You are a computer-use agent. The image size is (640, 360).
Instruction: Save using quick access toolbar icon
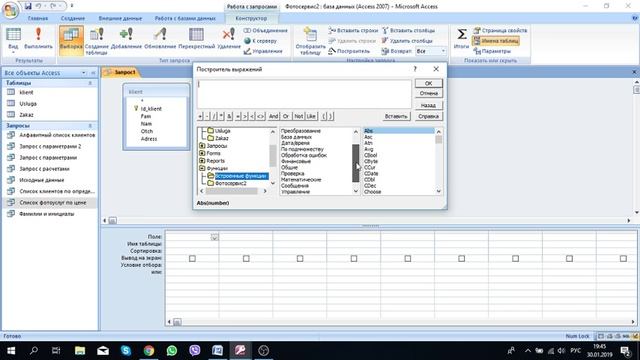click(28, 6)
